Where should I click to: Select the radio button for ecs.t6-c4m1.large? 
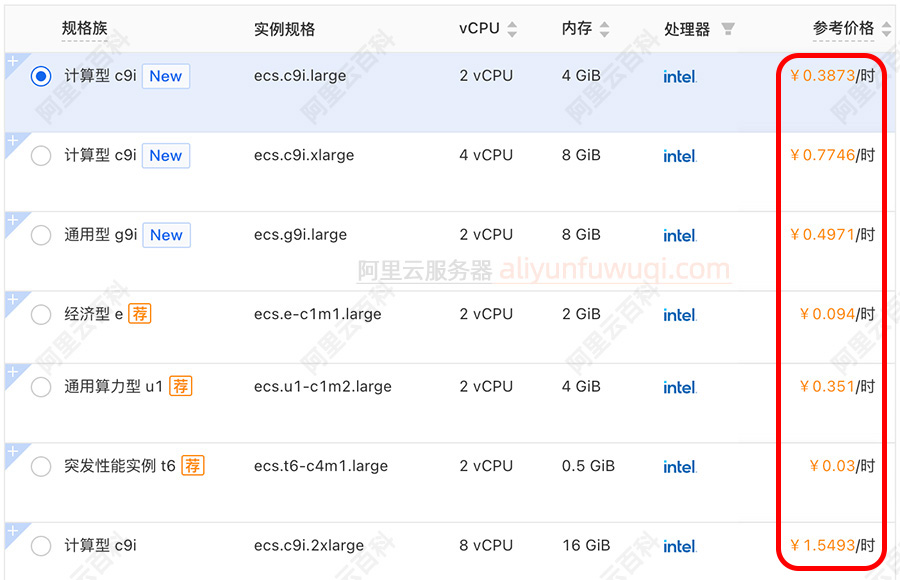coord(40,466)
